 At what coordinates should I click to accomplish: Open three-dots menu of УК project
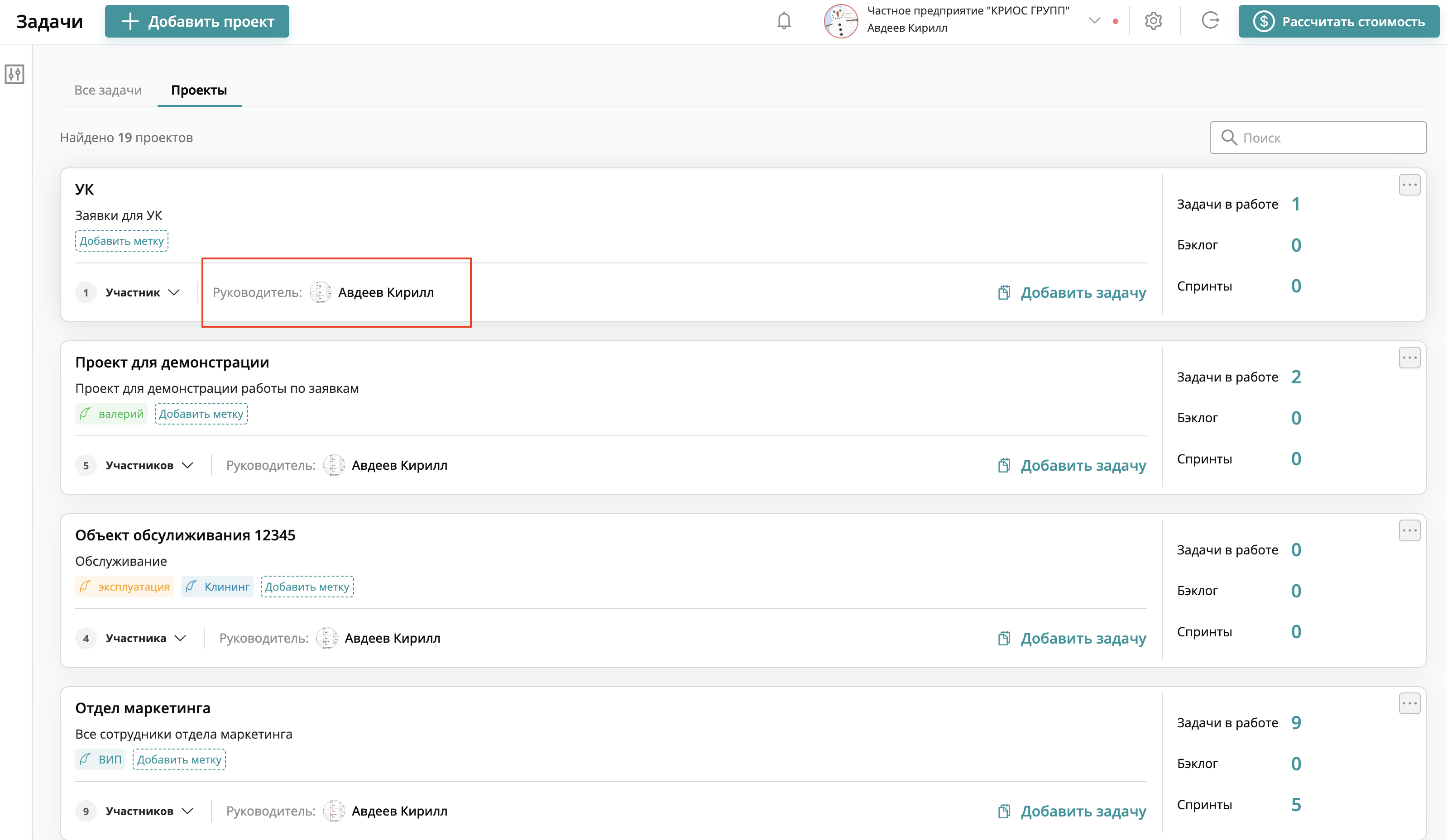tap(1409, 185)
